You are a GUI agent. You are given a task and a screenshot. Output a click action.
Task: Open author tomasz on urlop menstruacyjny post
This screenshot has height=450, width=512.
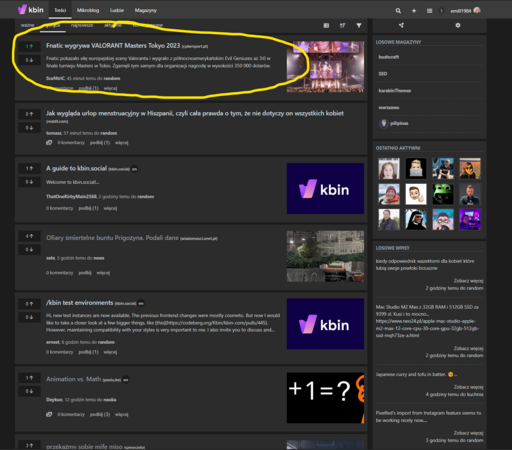54,133
